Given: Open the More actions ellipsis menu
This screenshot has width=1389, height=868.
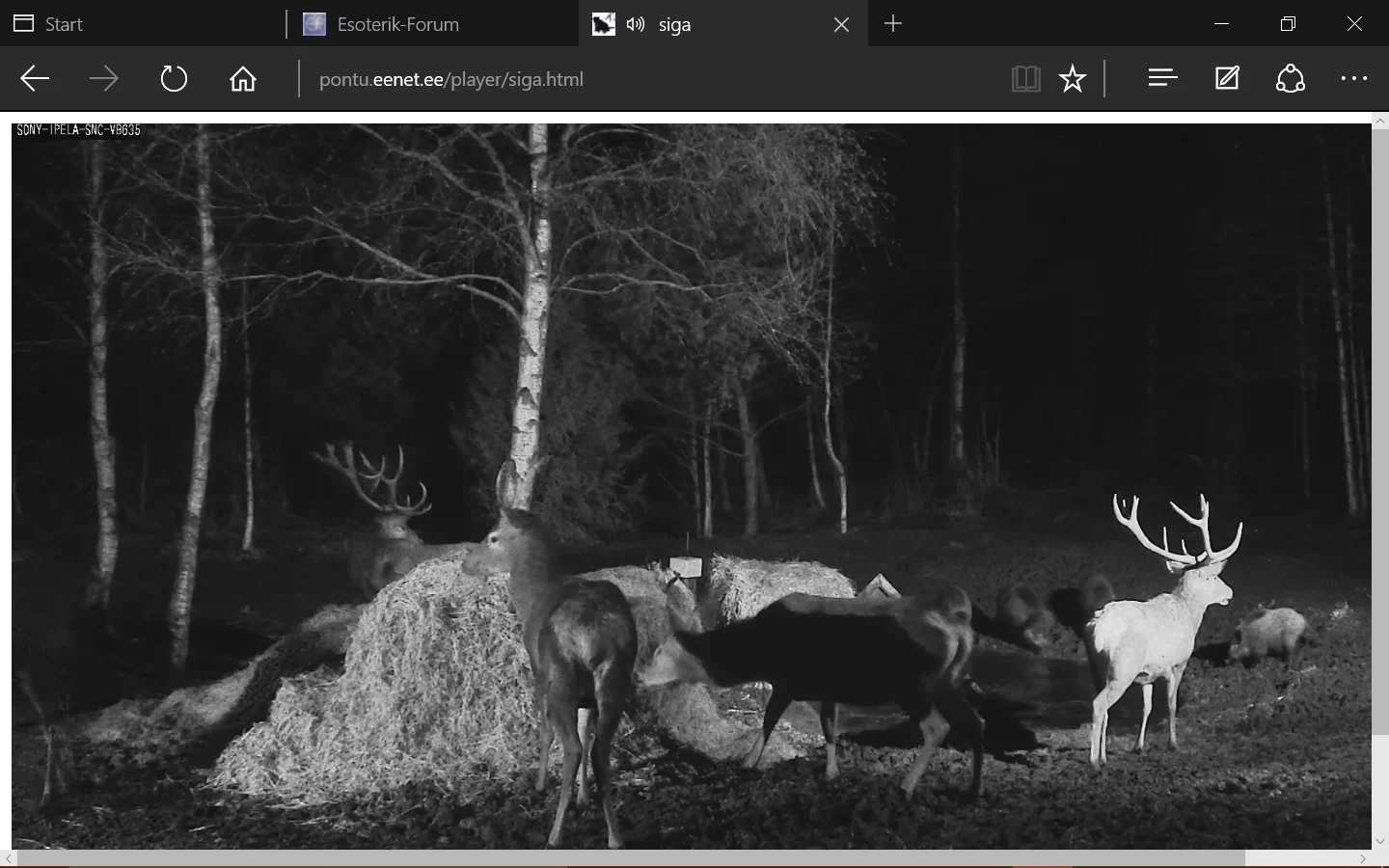Looking at the screenshot, I should point(1354,79).
